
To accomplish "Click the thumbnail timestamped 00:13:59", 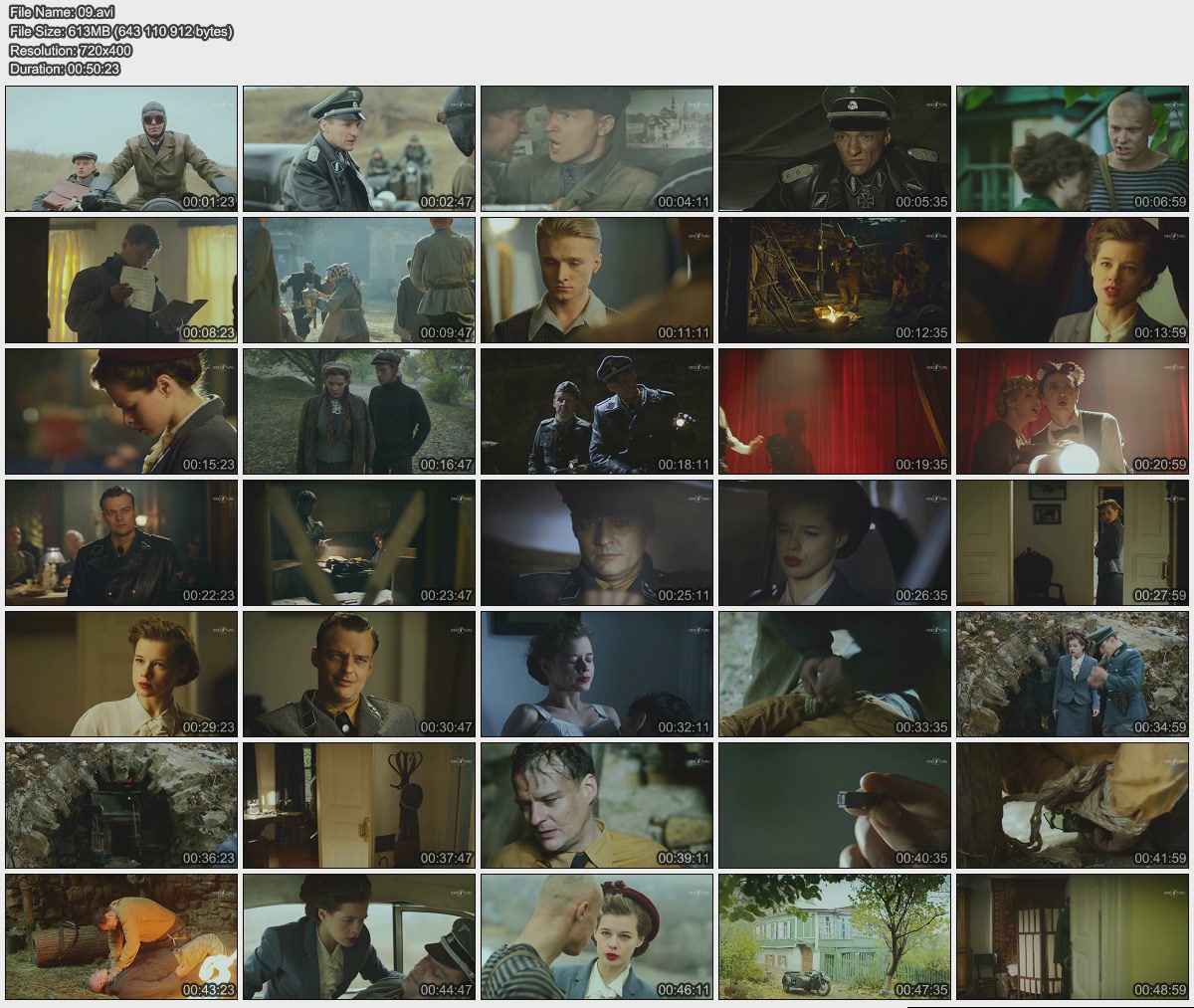I will [1073, 280].
